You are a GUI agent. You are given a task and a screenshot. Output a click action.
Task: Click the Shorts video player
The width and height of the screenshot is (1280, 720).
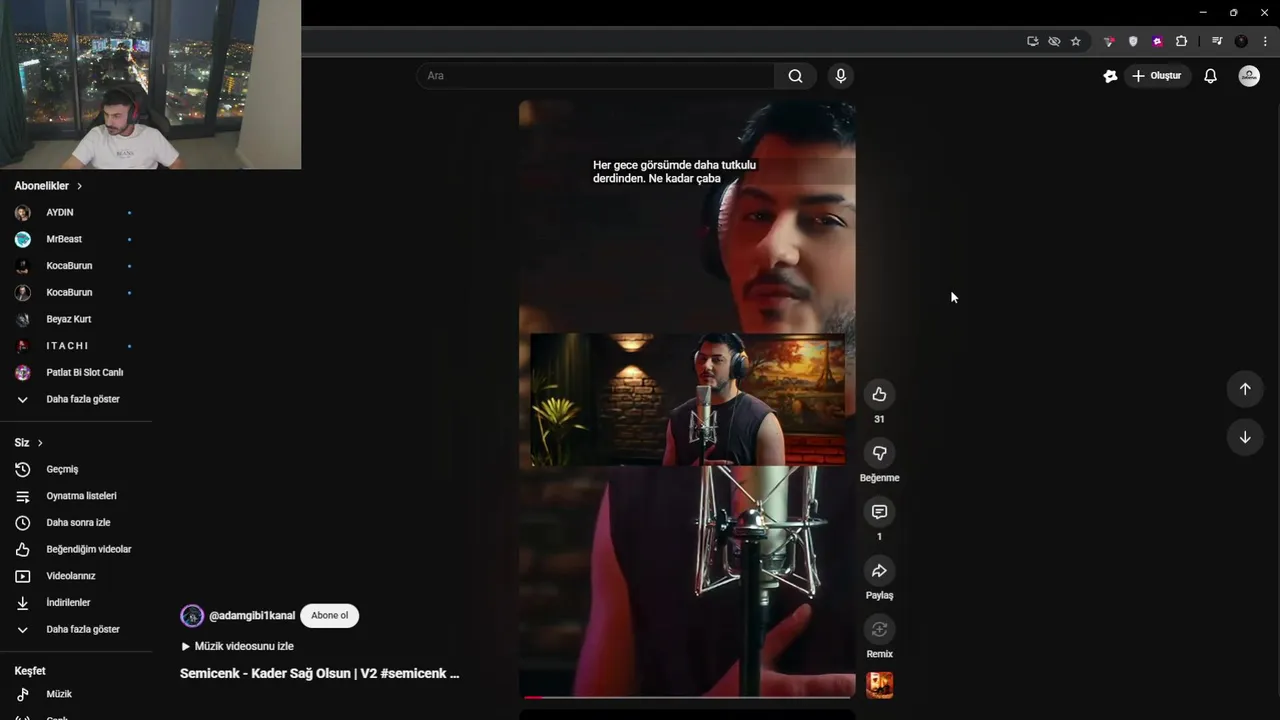click(687, 399)
